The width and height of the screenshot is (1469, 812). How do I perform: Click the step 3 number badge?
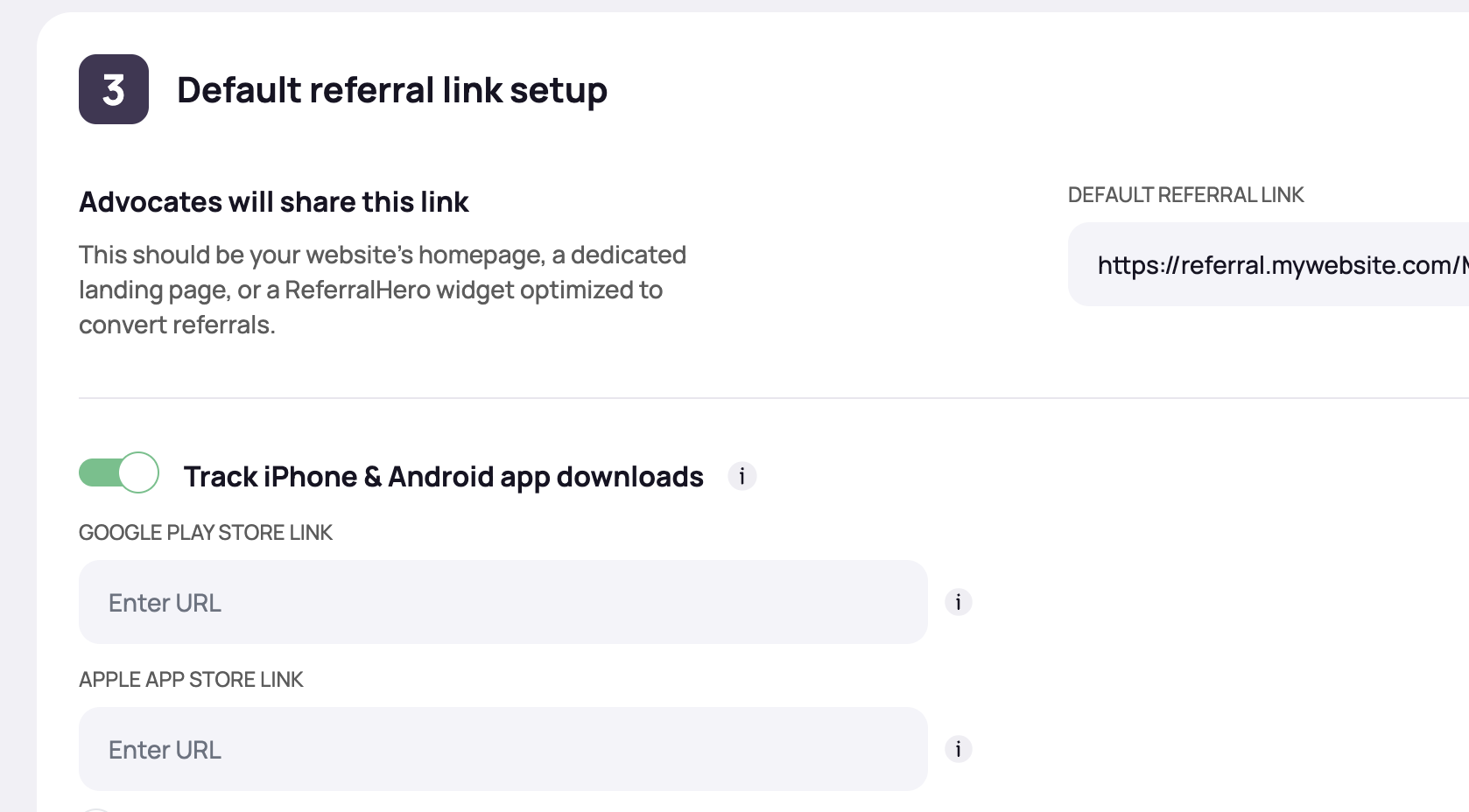tap(114, 89)
